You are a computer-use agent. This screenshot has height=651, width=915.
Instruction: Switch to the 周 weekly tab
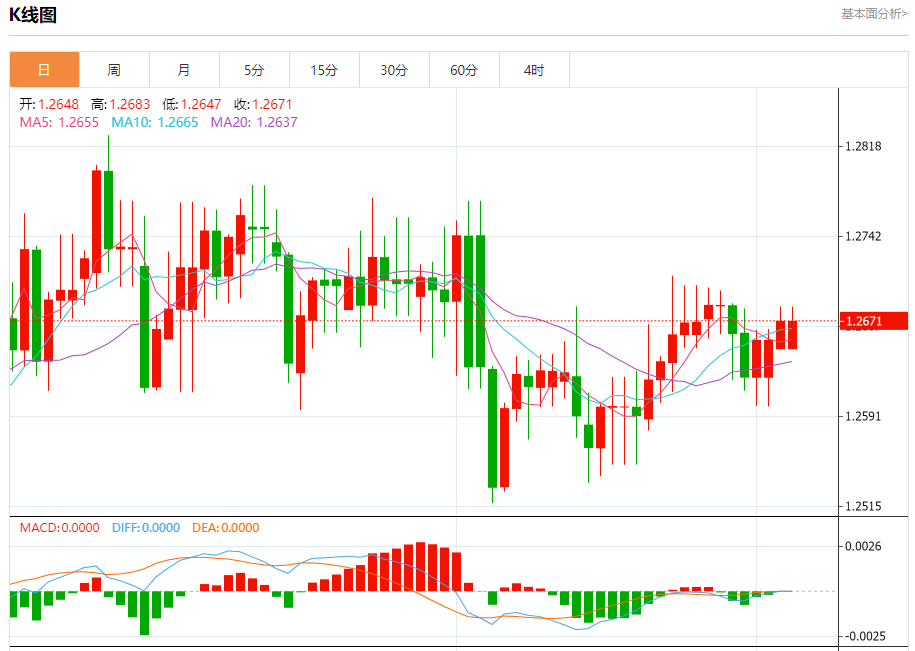click(x=114, y=70)
